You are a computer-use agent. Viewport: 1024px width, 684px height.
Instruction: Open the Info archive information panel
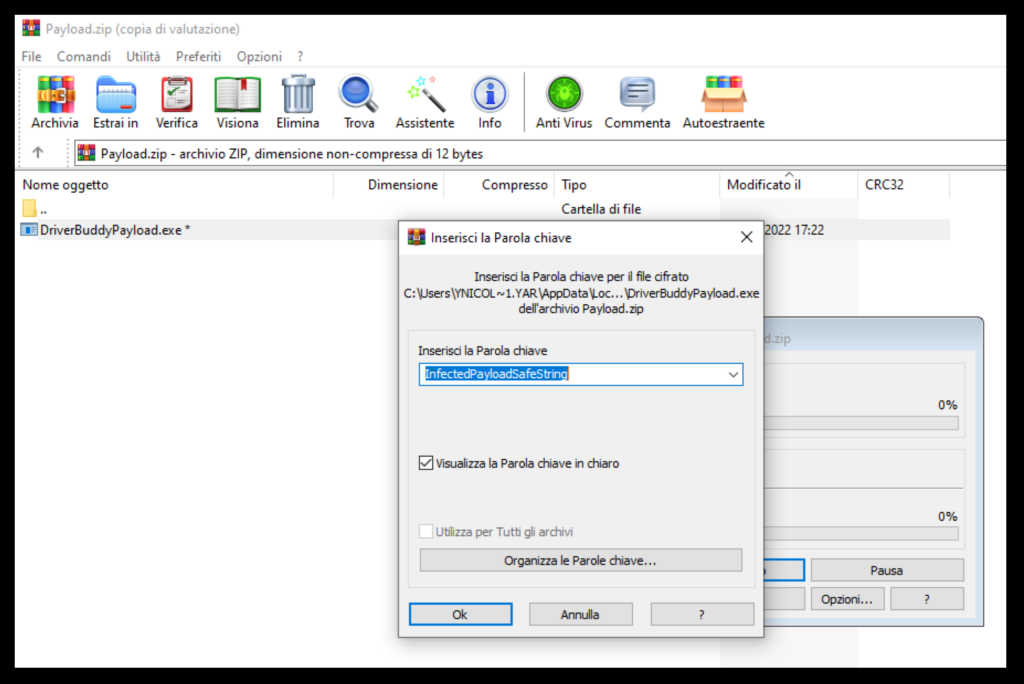[x=489, y=100]
